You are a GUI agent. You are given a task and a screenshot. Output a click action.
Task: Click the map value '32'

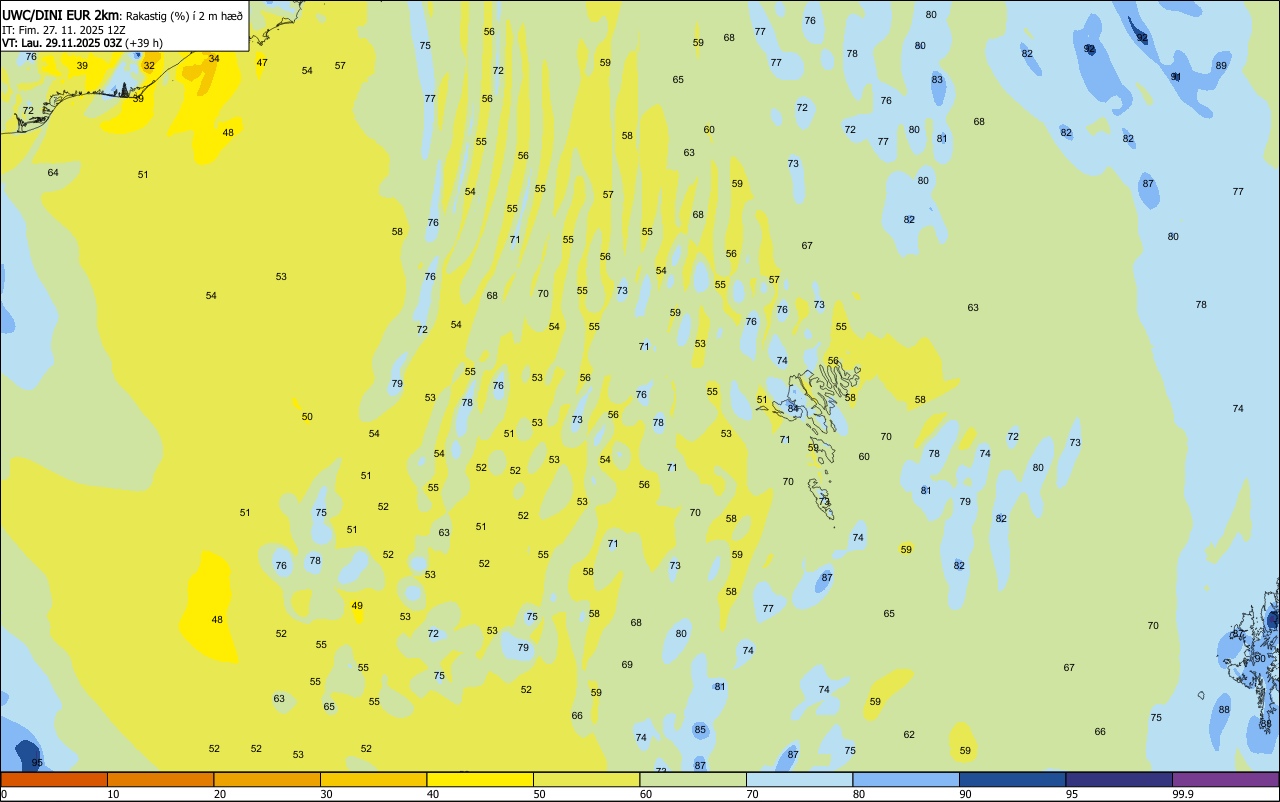coord(149,66)
